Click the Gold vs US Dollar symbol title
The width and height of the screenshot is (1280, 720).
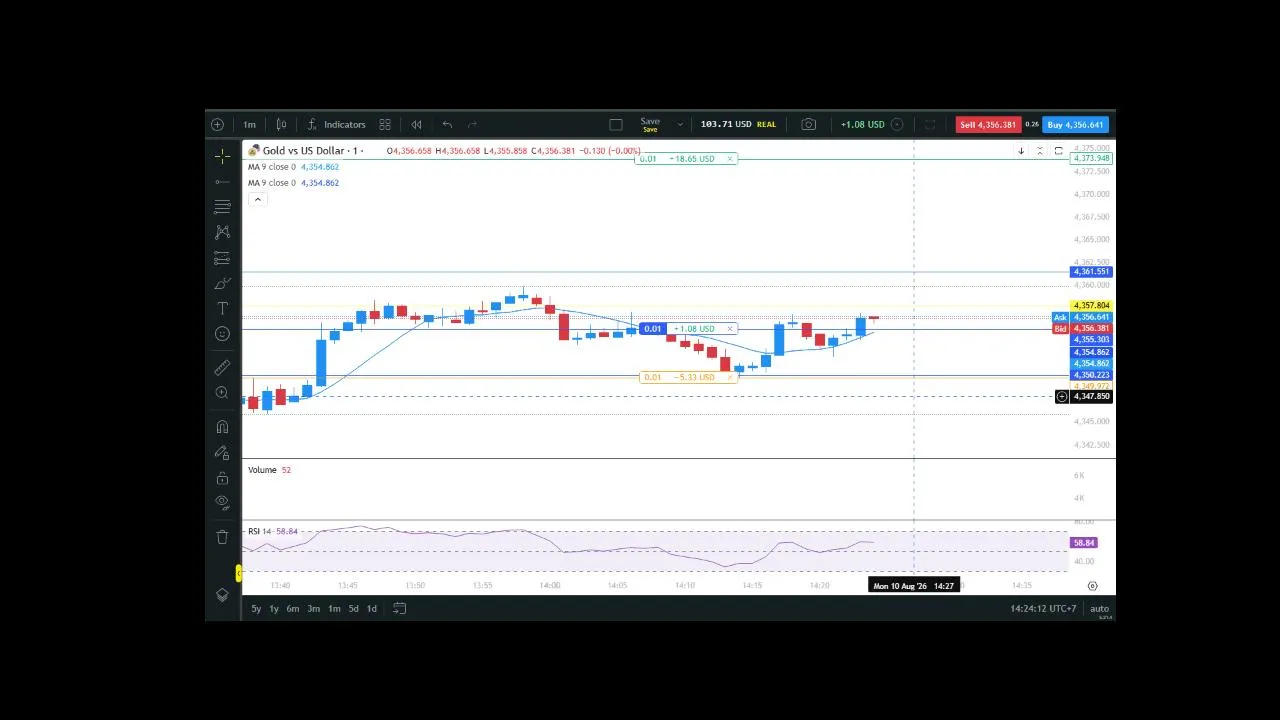pos(303,151)
